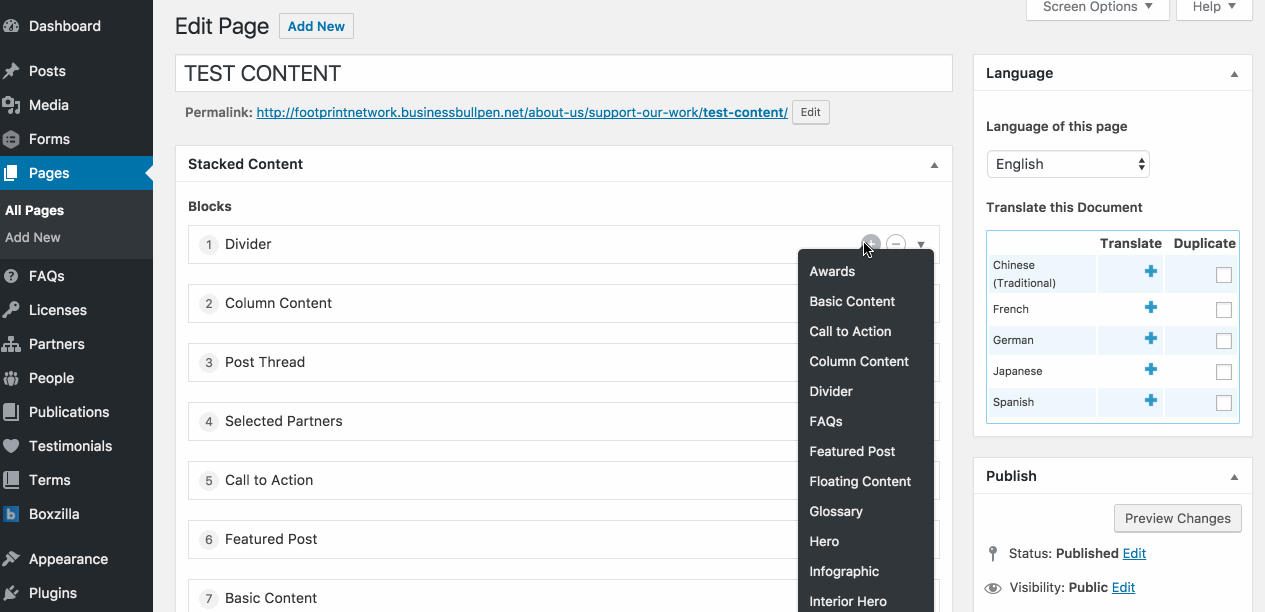Open the English language select box
Viewport: 1265px width, 612px height.
[x=1068, y=164]
